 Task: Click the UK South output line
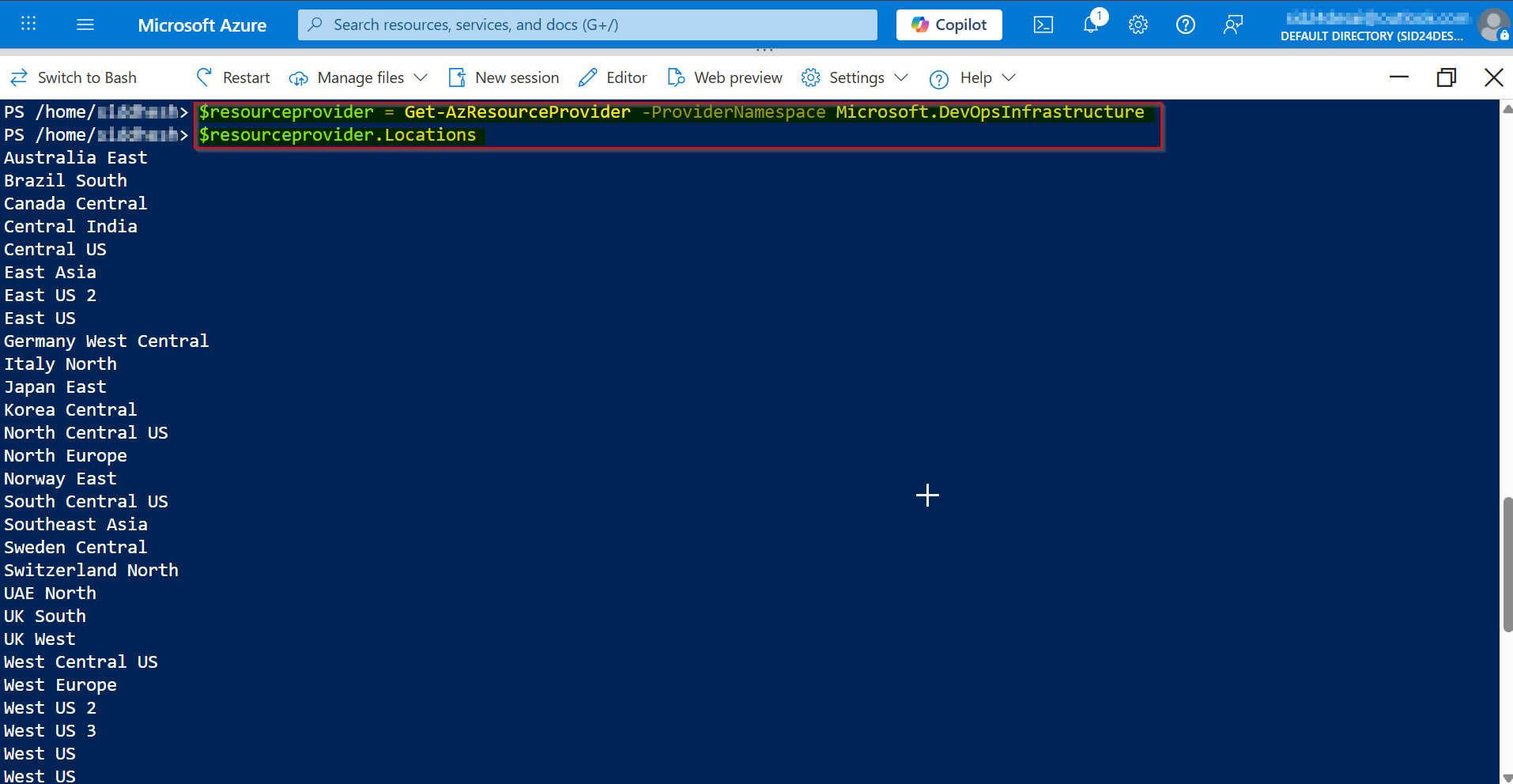point(45,616)
